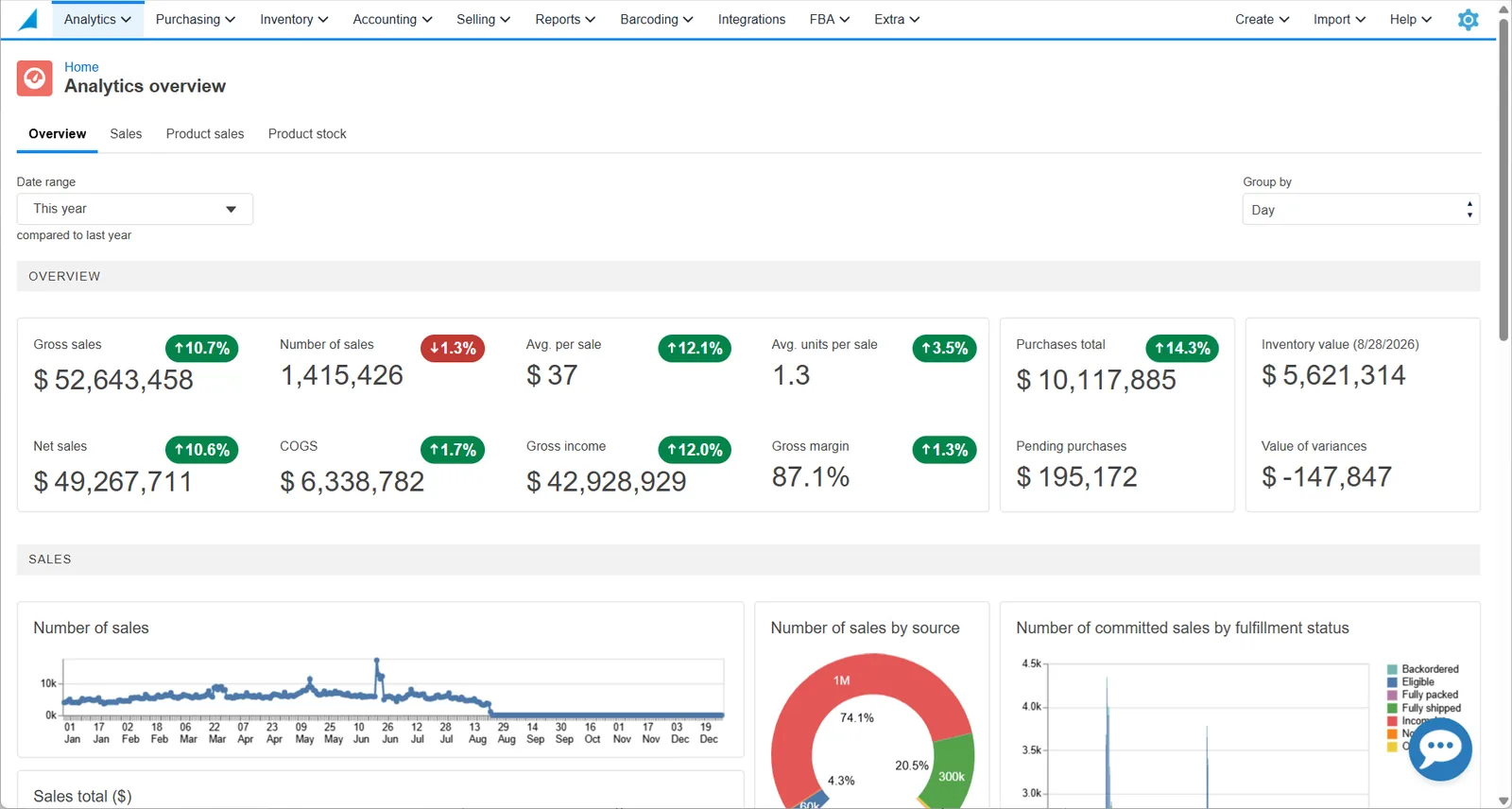The image size is (1512, 809).
Task: Switch to the Product stock tab
Action: (x=307, y=134)
